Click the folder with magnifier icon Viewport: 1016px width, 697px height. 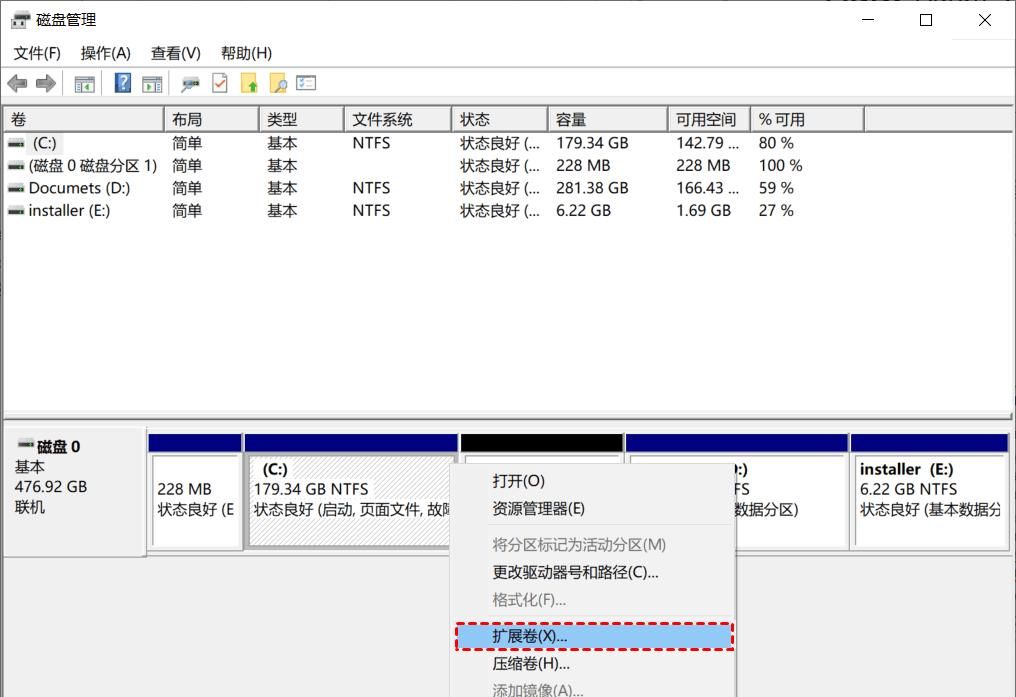tap(278, 84)
